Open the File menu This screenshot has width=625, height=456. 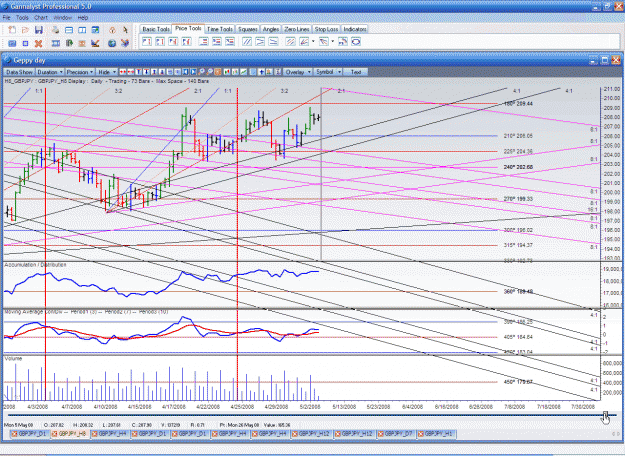pyautogui.click(x=6, y=18)
